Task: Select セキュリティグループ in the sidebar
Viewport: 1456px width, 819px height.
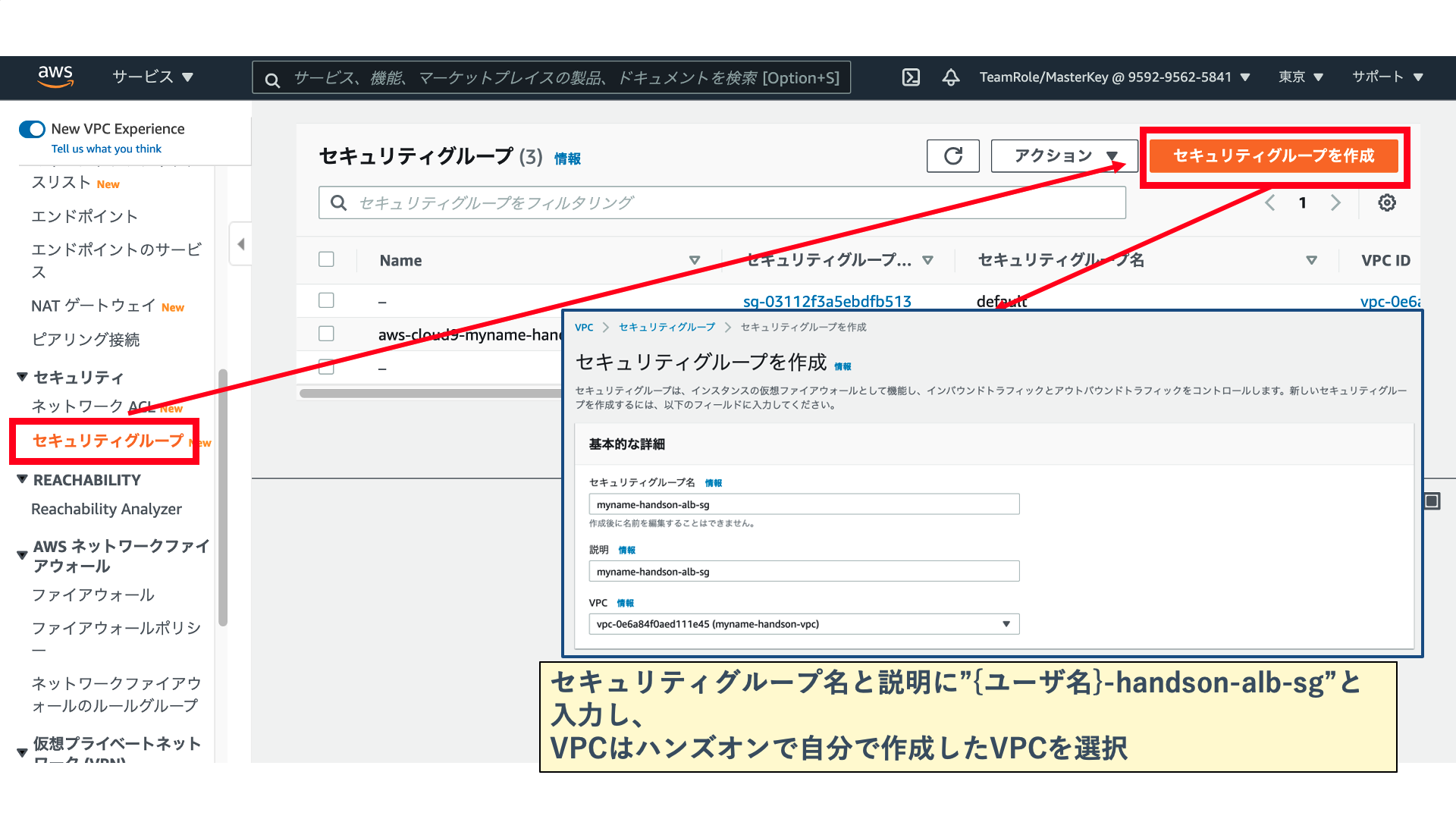Action: (x=108, y=441)
